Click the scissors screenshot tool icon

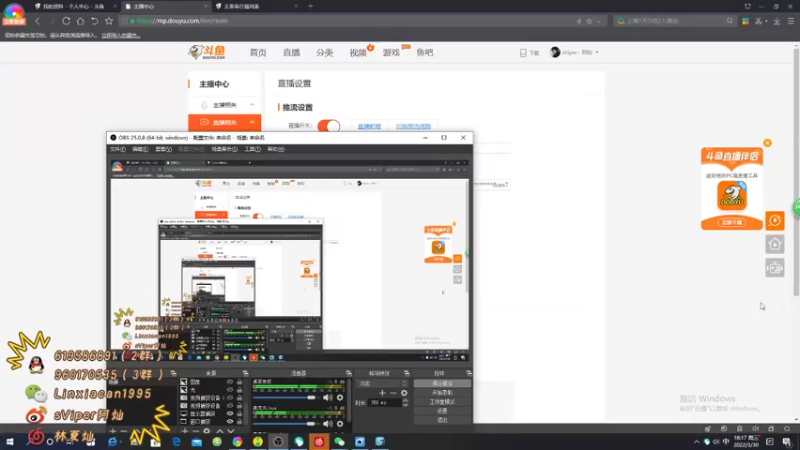759,21
